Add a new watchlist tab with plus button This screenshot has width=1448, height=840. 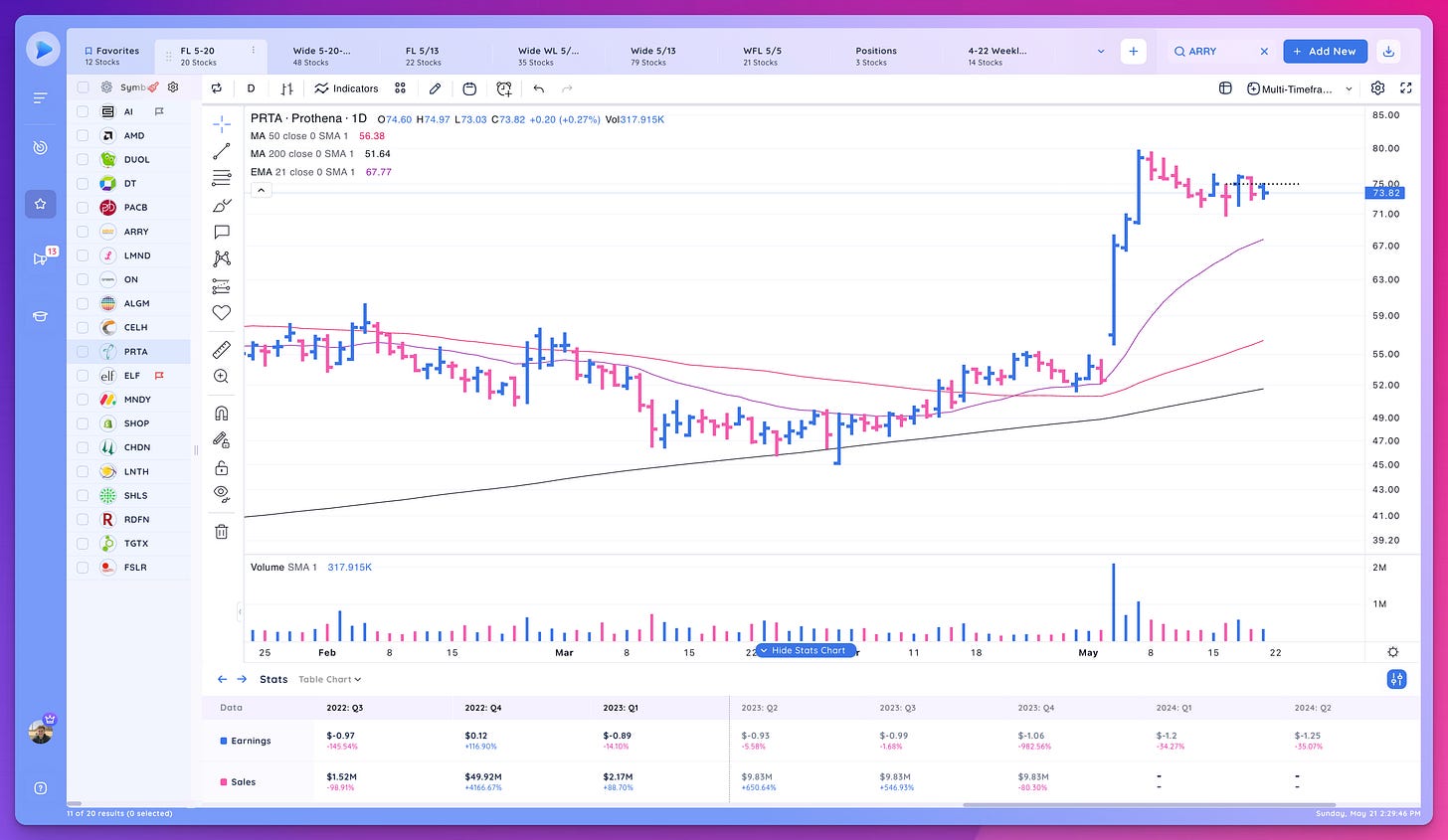tap(1133, 51)
